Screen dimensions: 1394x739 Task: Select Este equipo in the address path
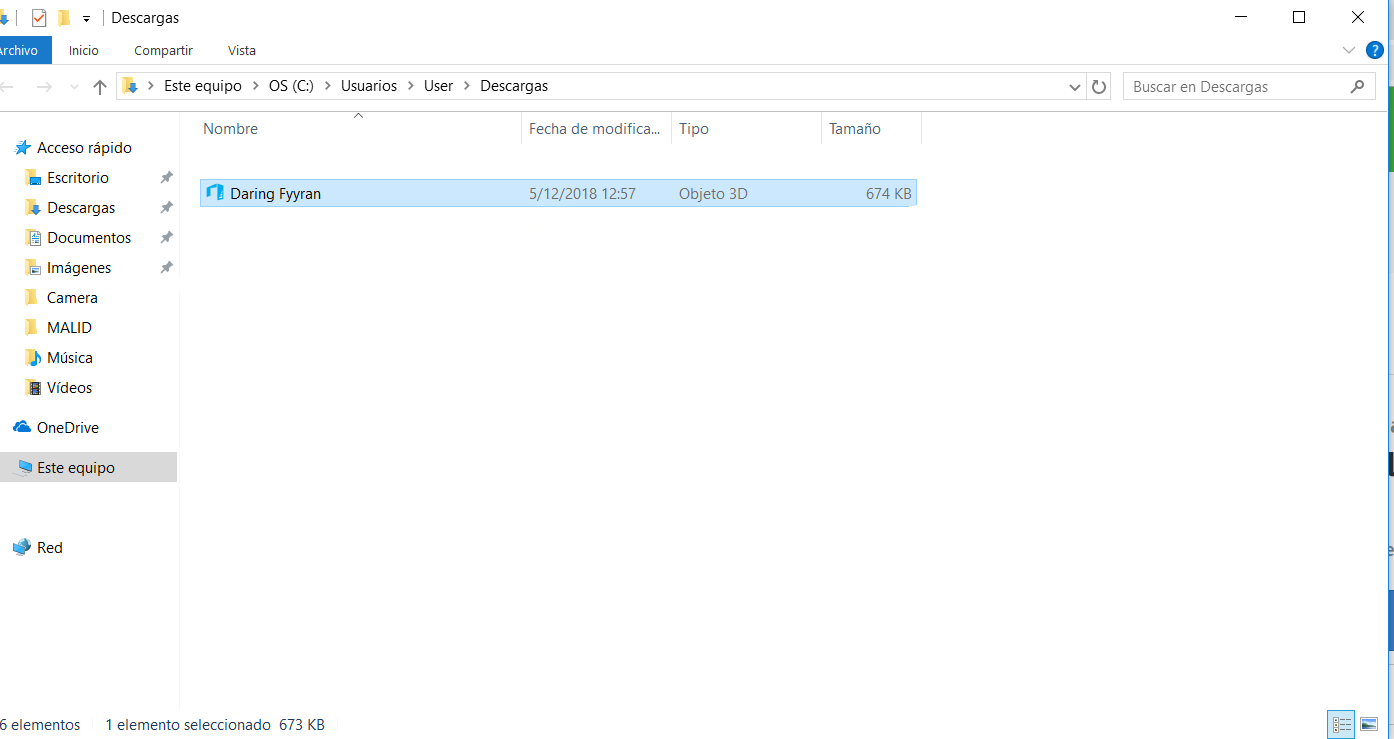[203, 86]
